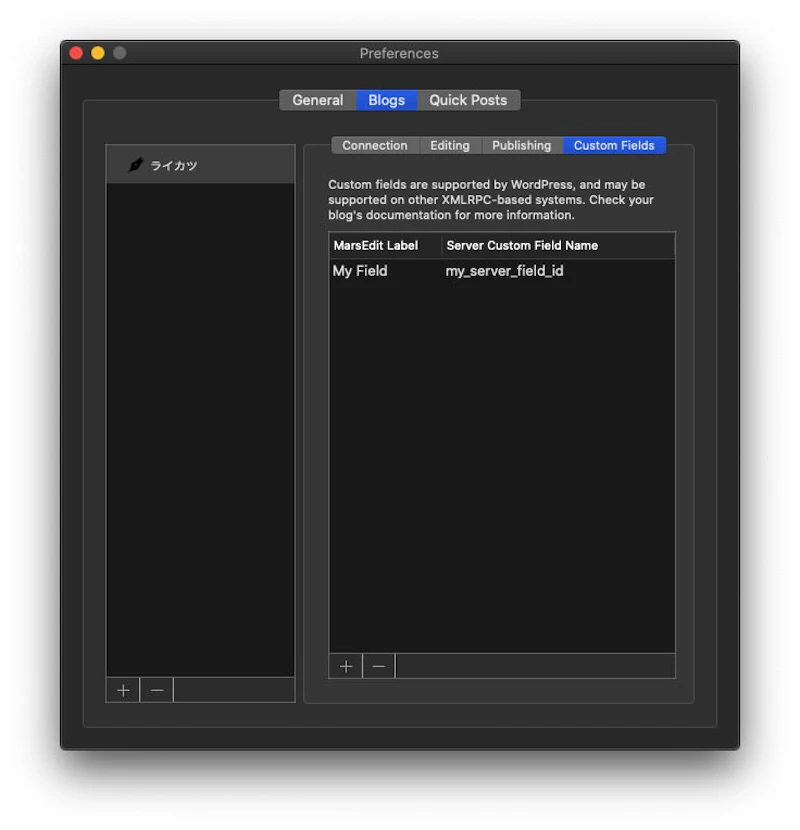Select the Blogs preferences tab
800x830 pixels.
tap(386, 100)
